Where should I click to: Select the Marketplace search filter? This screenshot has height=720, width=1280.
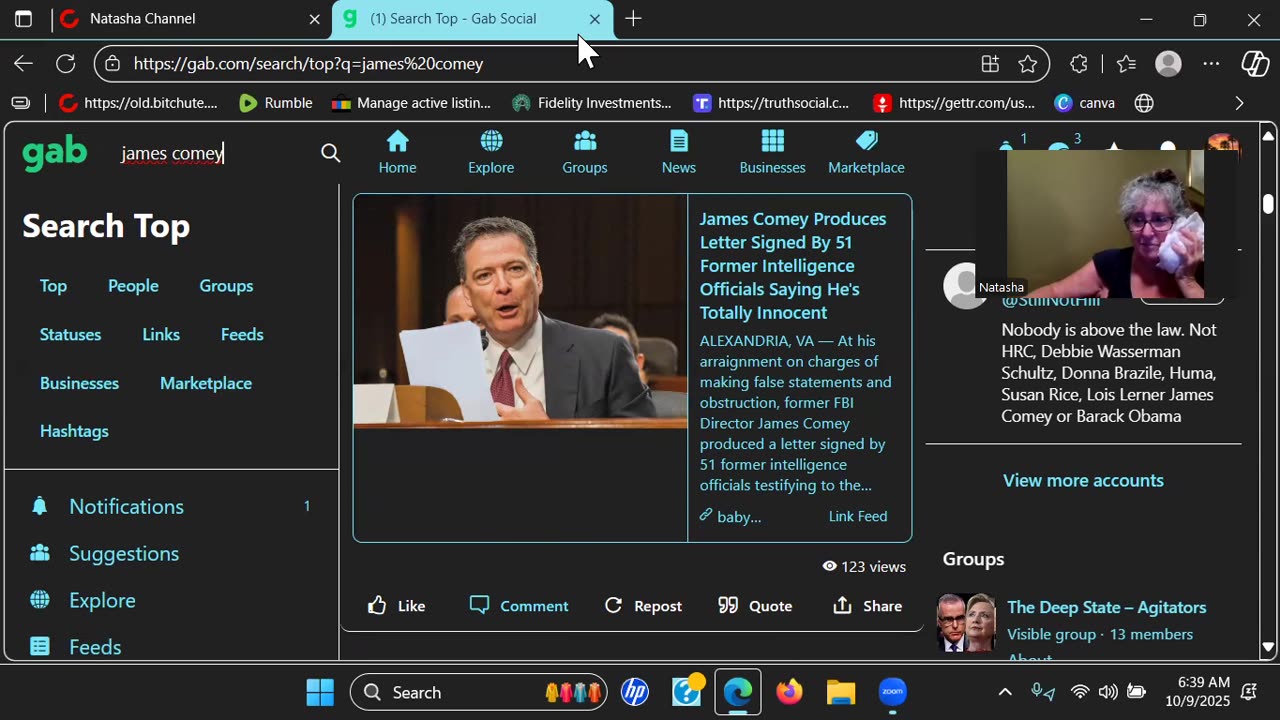(206, 384)
